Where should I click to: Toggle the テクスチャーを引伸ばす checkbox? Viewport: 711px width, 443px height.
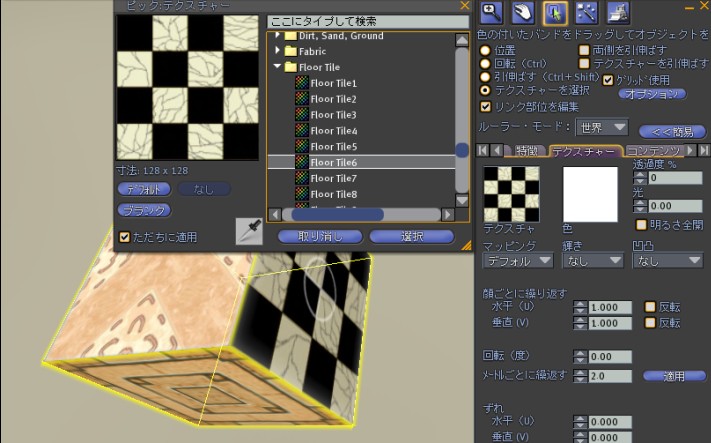pyautogui.click(x=584, y=63)
